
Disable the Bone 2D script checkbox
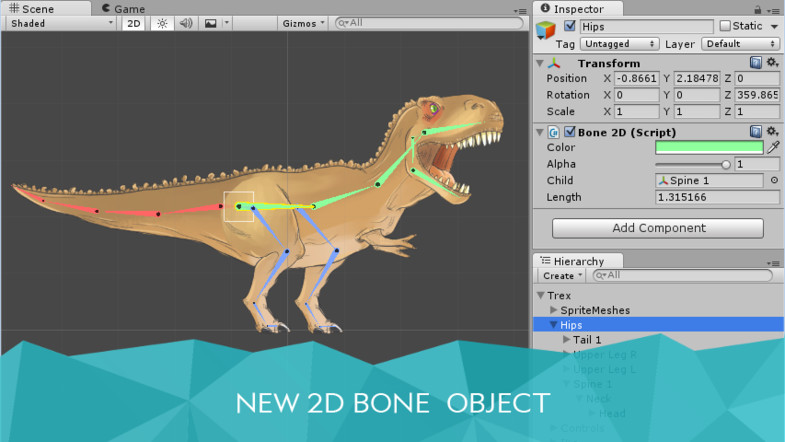coord(570,132)
